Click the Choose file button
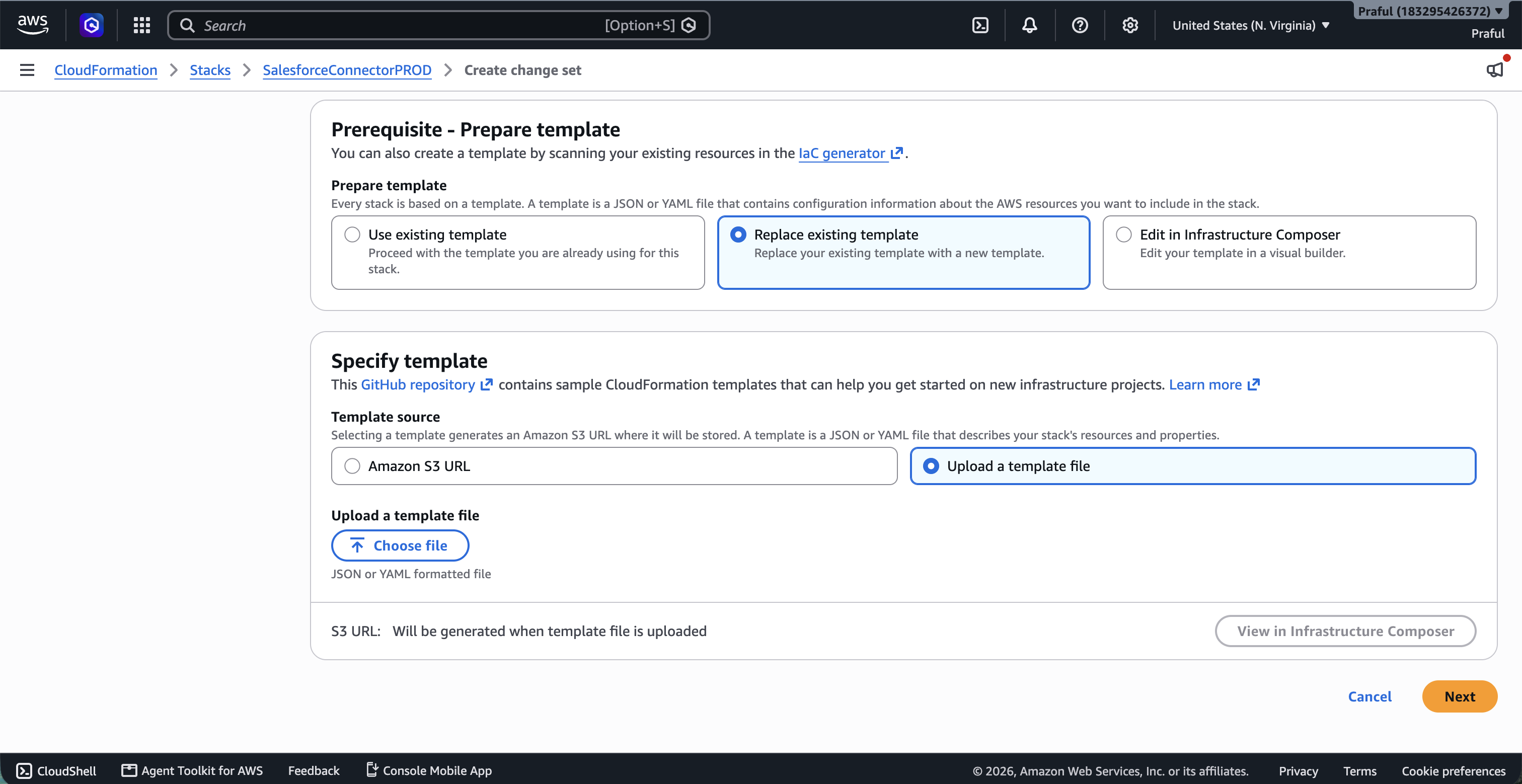Image resolution: width=1522 pixels, height=784 pixels. coord(400,545)
